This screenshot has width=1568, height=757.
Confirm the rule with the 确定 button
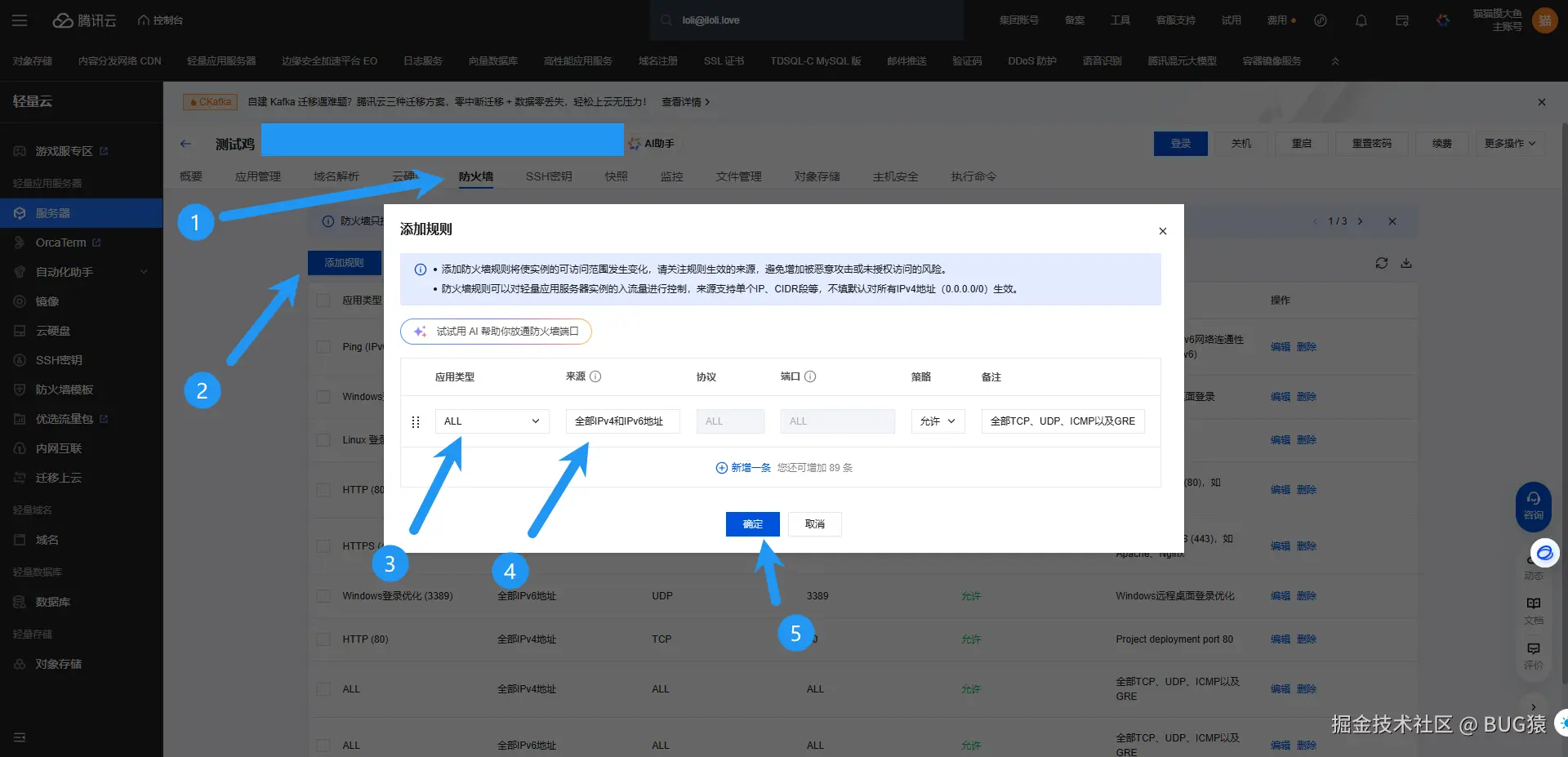(x=751, y=523)
